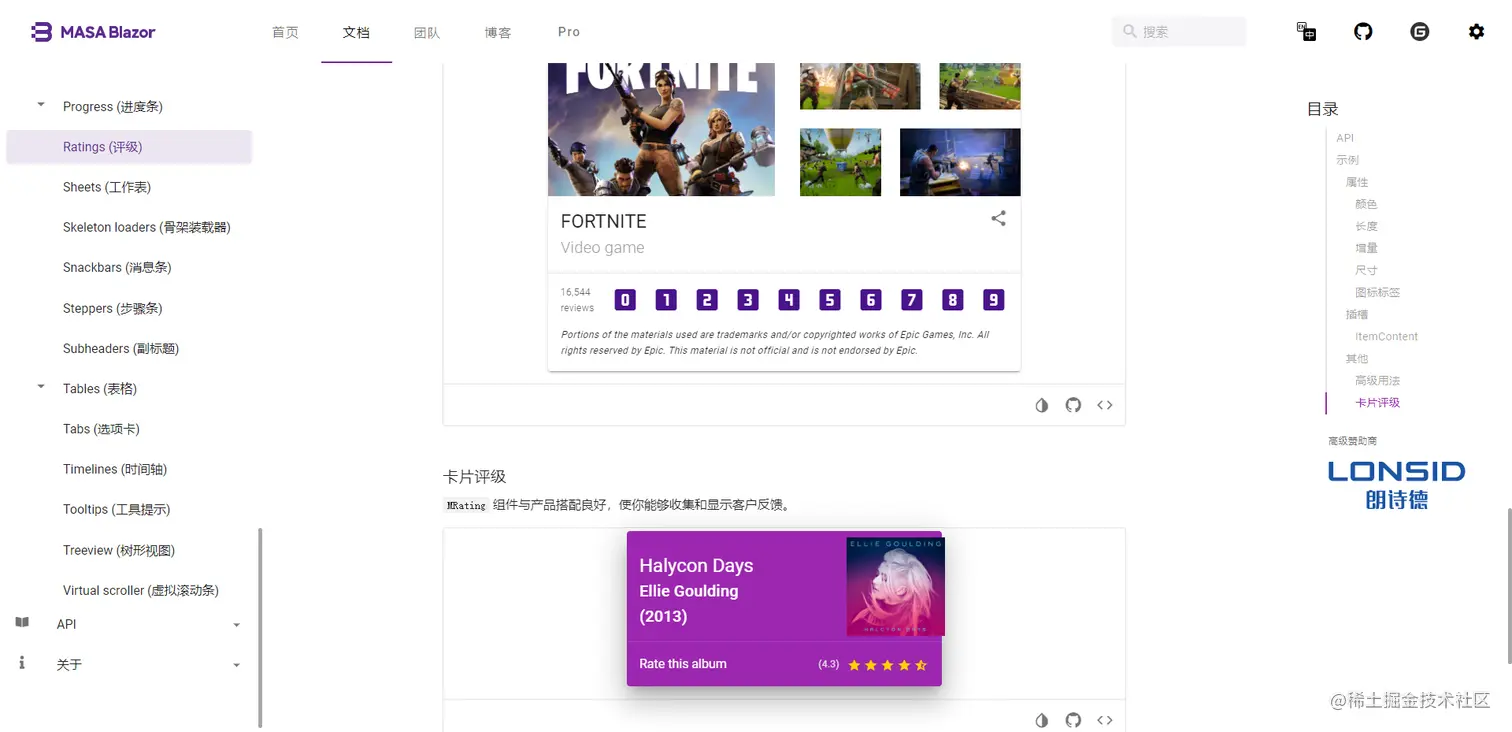Click the FORTNITE main cover image

pos(661,129)
